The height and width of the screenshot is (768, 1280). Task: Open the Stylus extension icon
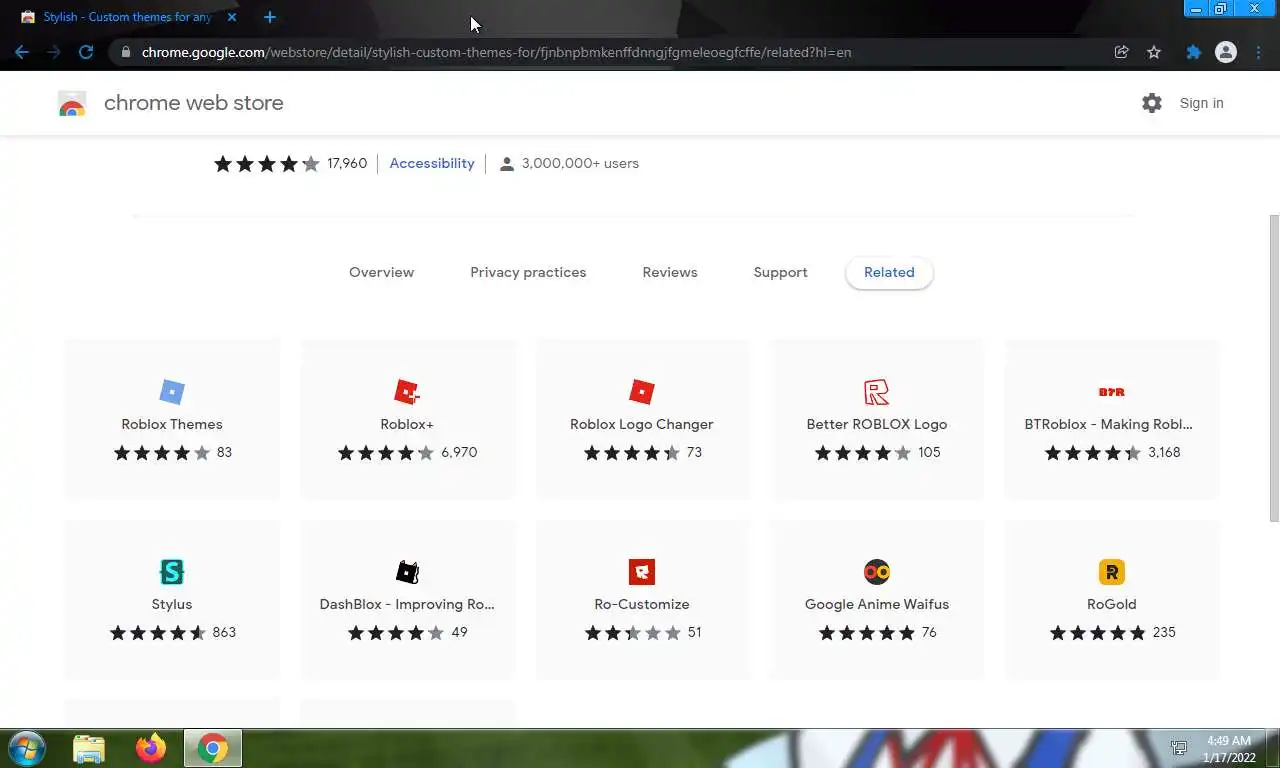[x=172, y=572]
